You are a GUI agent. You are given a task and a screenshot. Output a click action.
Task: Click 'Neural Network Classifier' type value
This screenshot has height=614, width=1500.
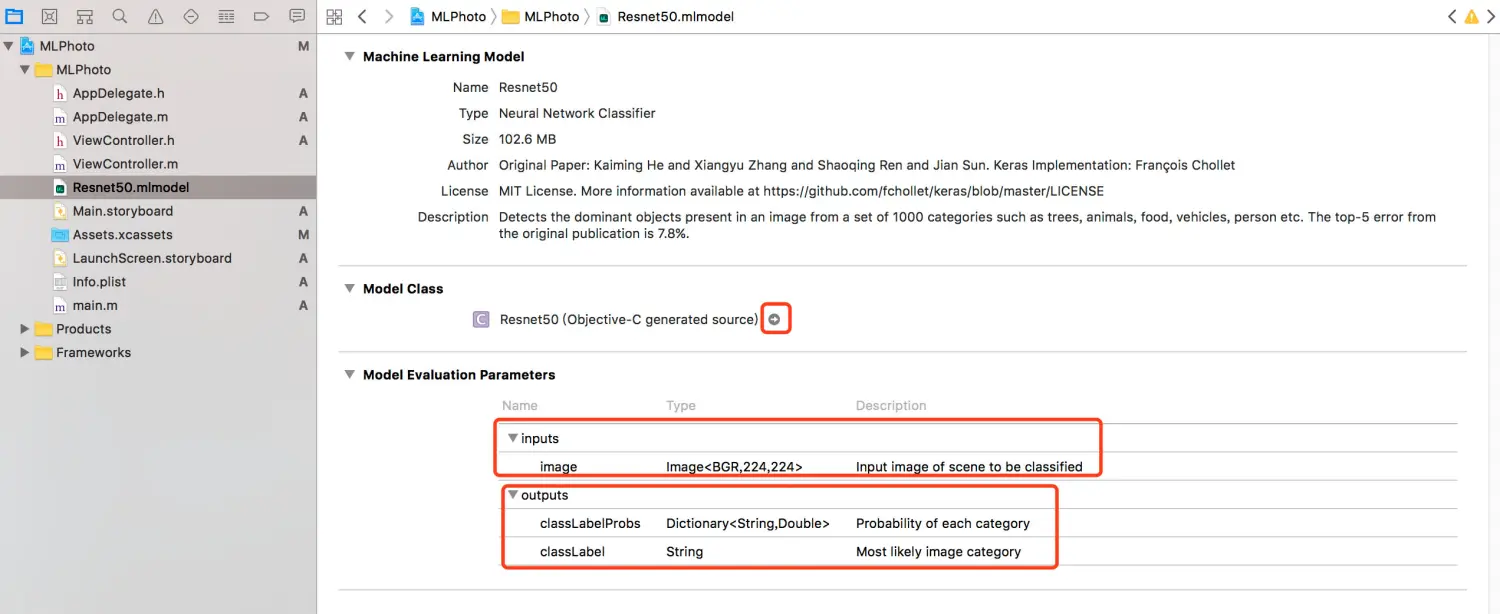(577, 113)
